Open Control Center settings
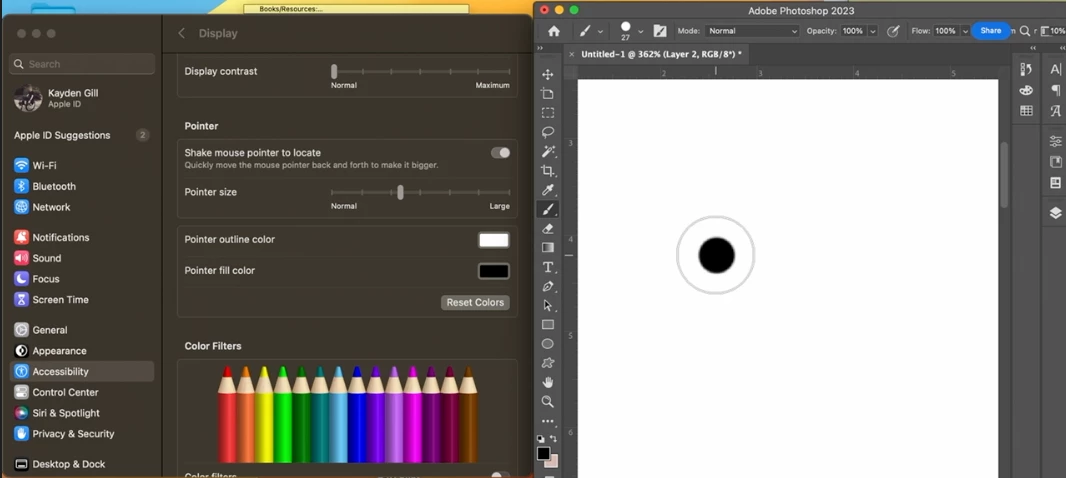This screenshot has width=1066, height=478. point(82,392)
